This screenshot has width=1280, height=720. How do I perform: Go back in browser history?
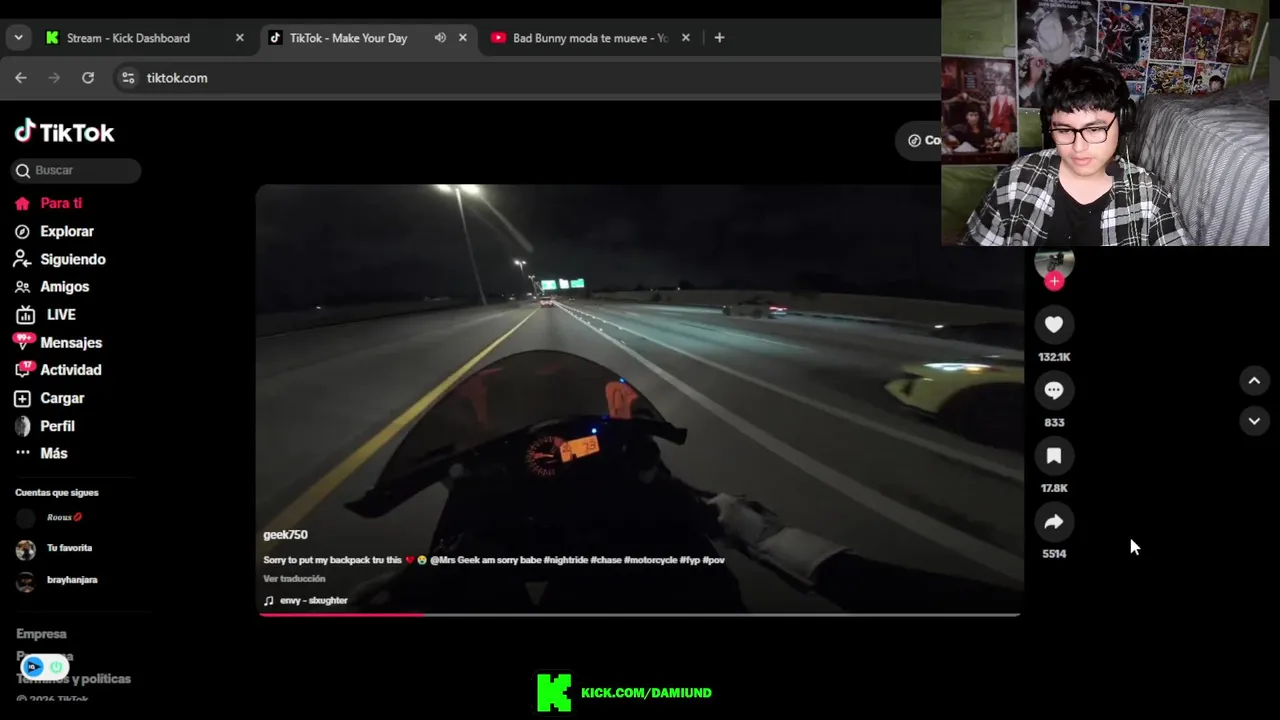pos(21,78)
